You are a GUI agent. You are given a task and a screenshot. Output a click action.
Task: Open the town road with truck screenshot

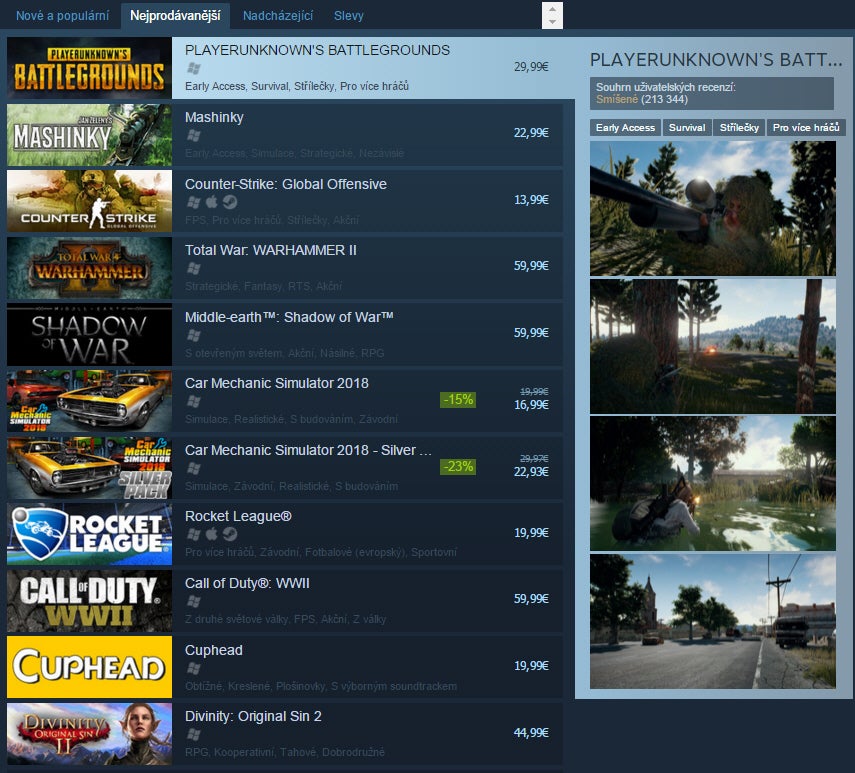(x=713, y=621)
